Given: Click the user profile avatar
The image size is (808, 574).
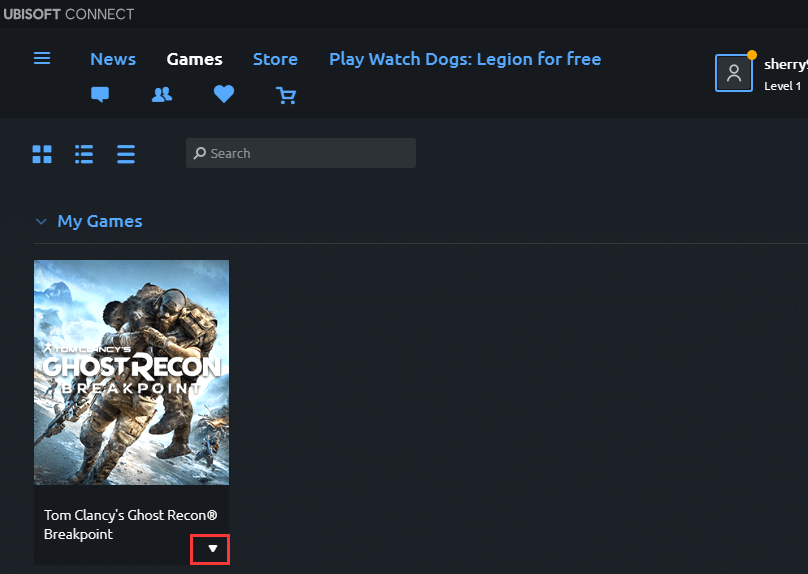Looking at the screenshot, I should [x=734, y=73].
